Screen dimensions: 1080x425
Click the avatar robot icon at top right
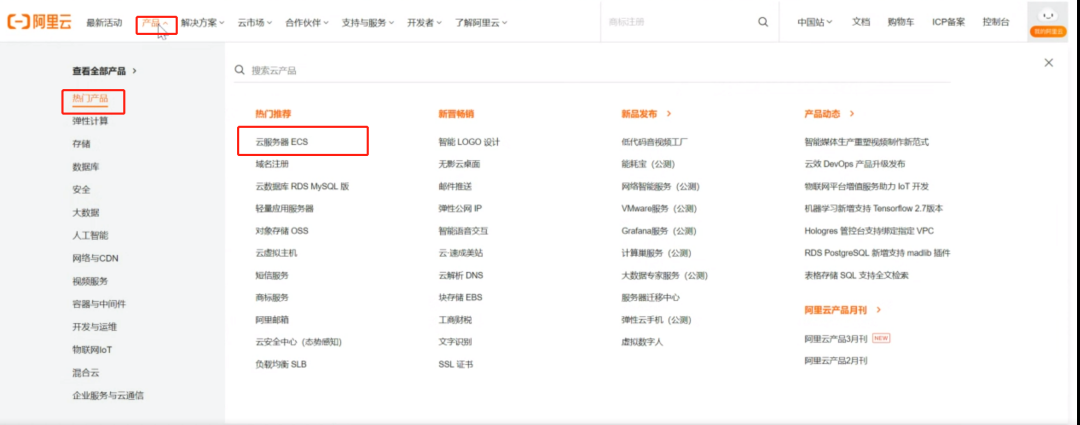point(1048,15)
